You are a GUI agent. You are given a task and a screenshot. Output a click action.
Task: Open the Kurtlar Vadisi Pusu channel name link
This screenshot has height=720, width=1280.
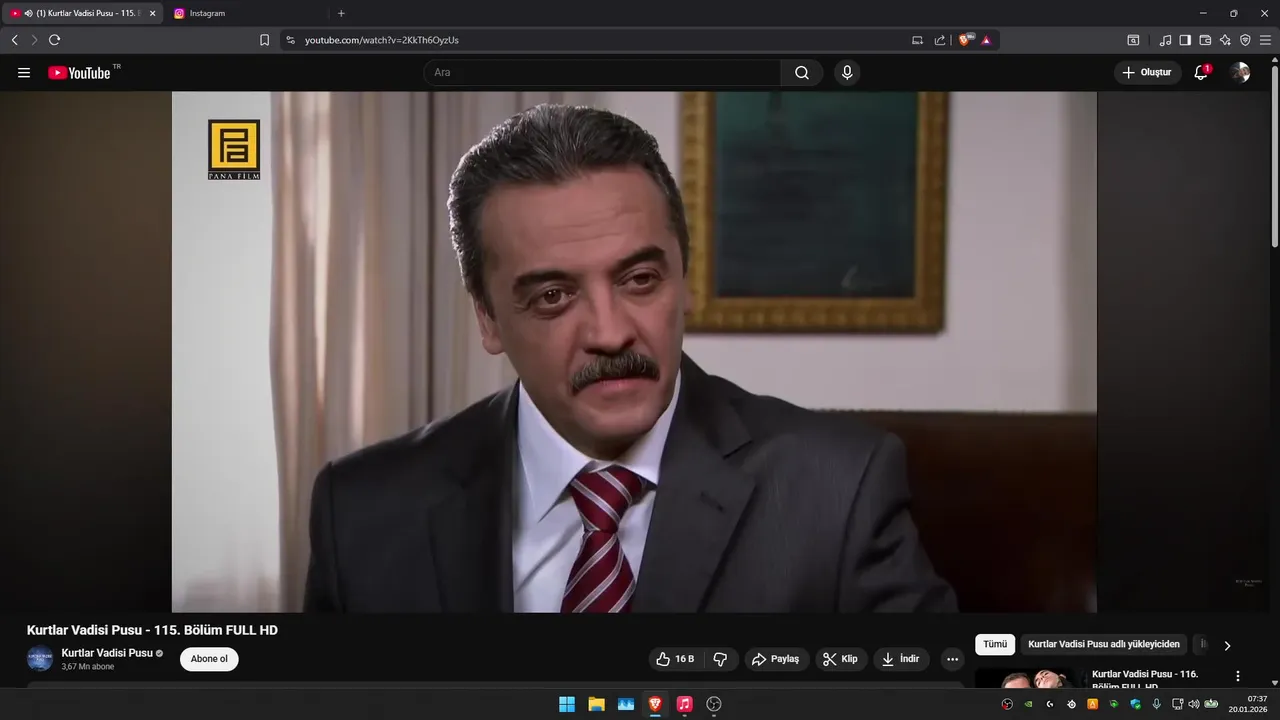click(107, 653)
